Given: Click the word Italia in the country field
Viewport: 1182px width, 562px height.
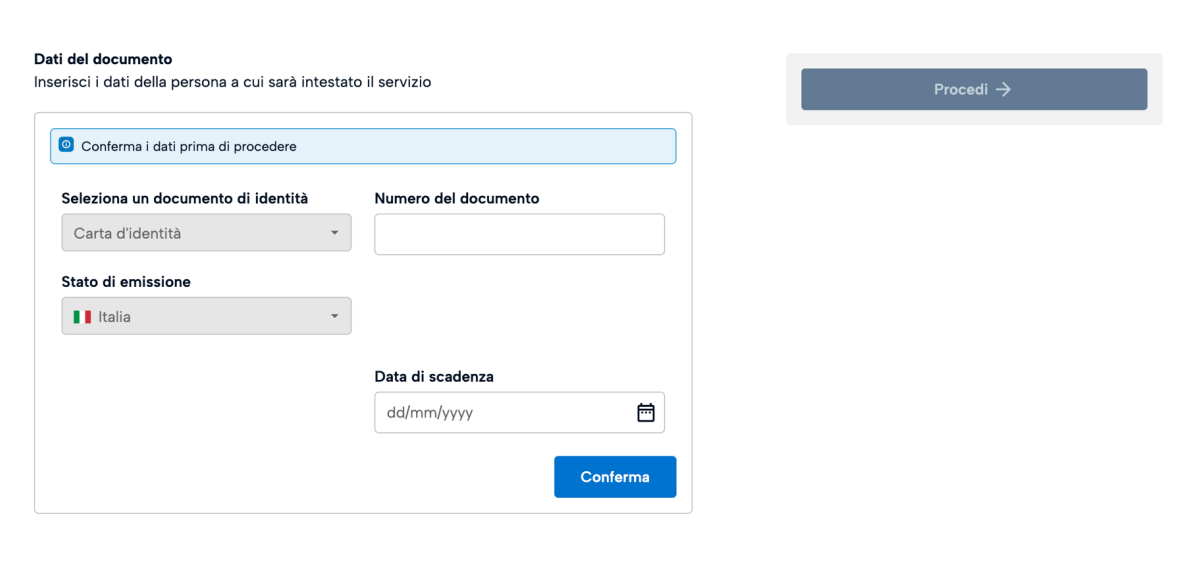Looking at the screenshot, I should click(x=115, y=317).
